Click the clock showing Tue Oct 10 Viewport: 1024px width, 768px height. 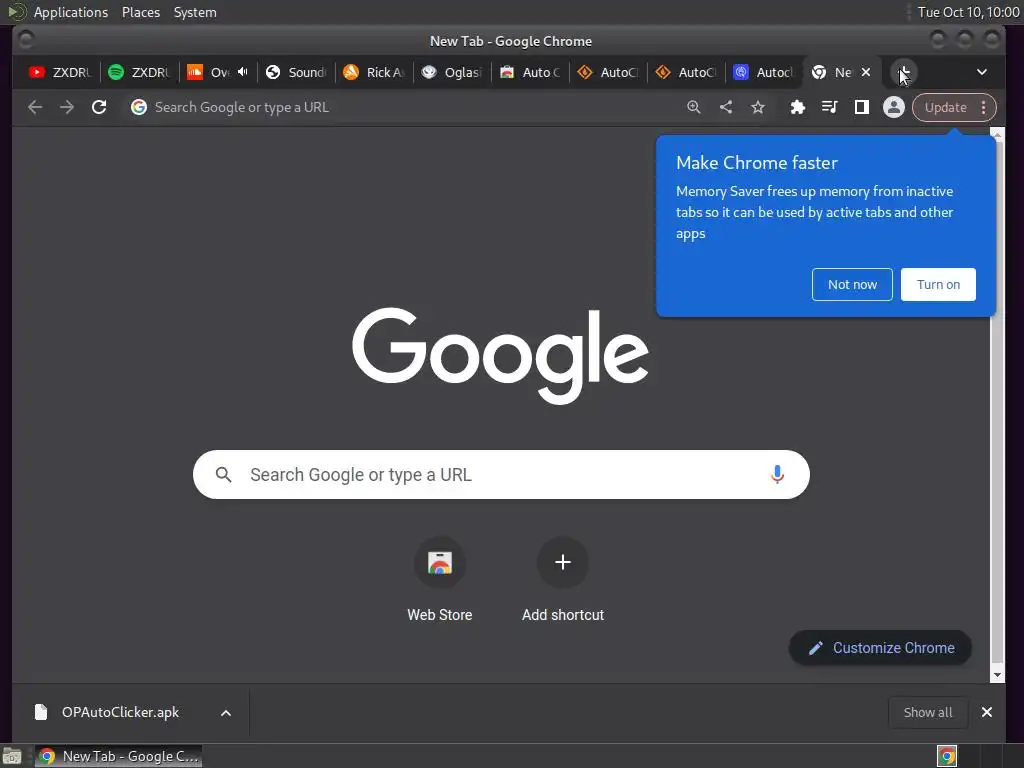point(968,12)
